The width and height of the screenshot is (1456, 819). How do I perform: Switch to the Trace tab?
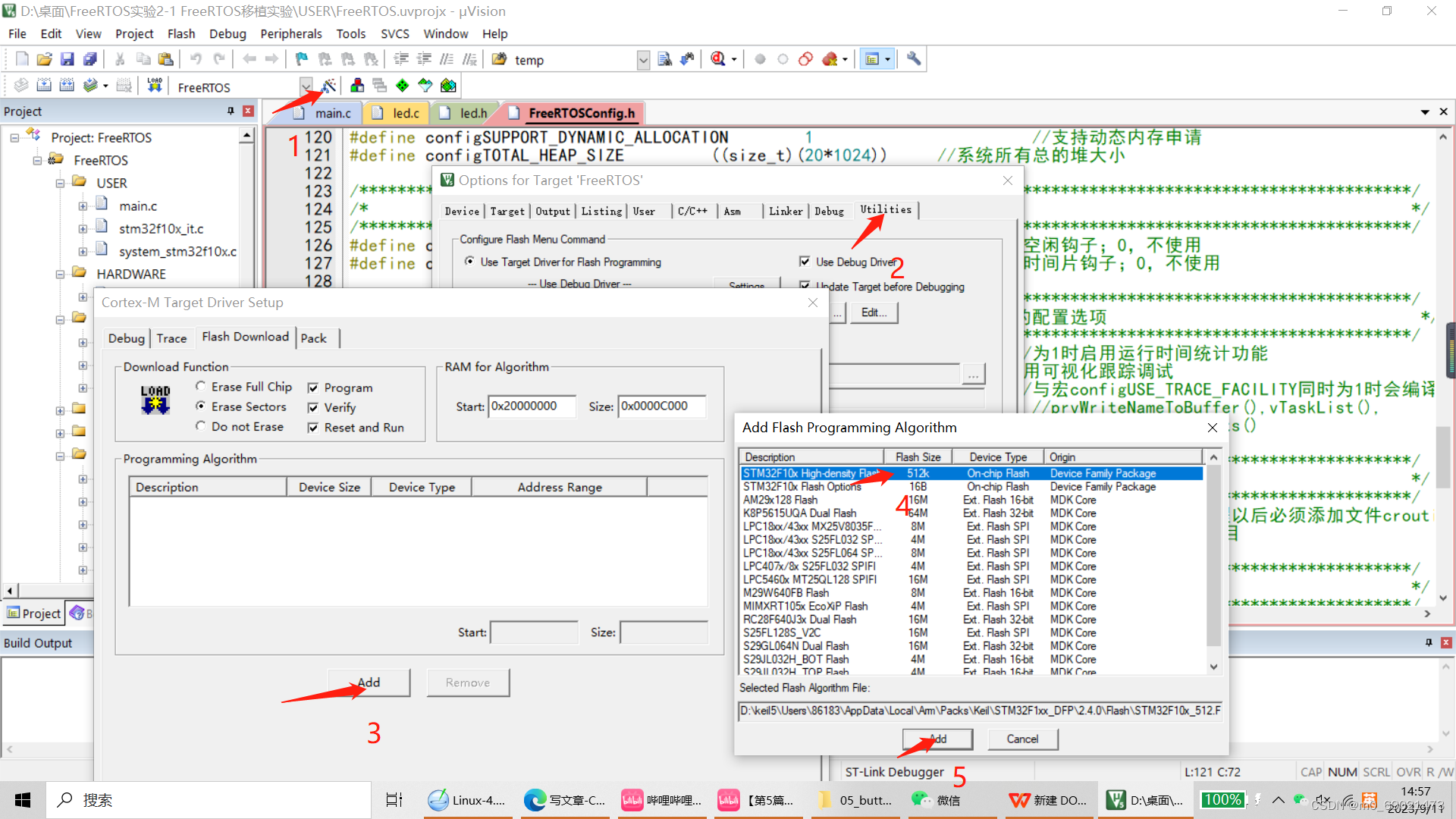pos(171,338)
